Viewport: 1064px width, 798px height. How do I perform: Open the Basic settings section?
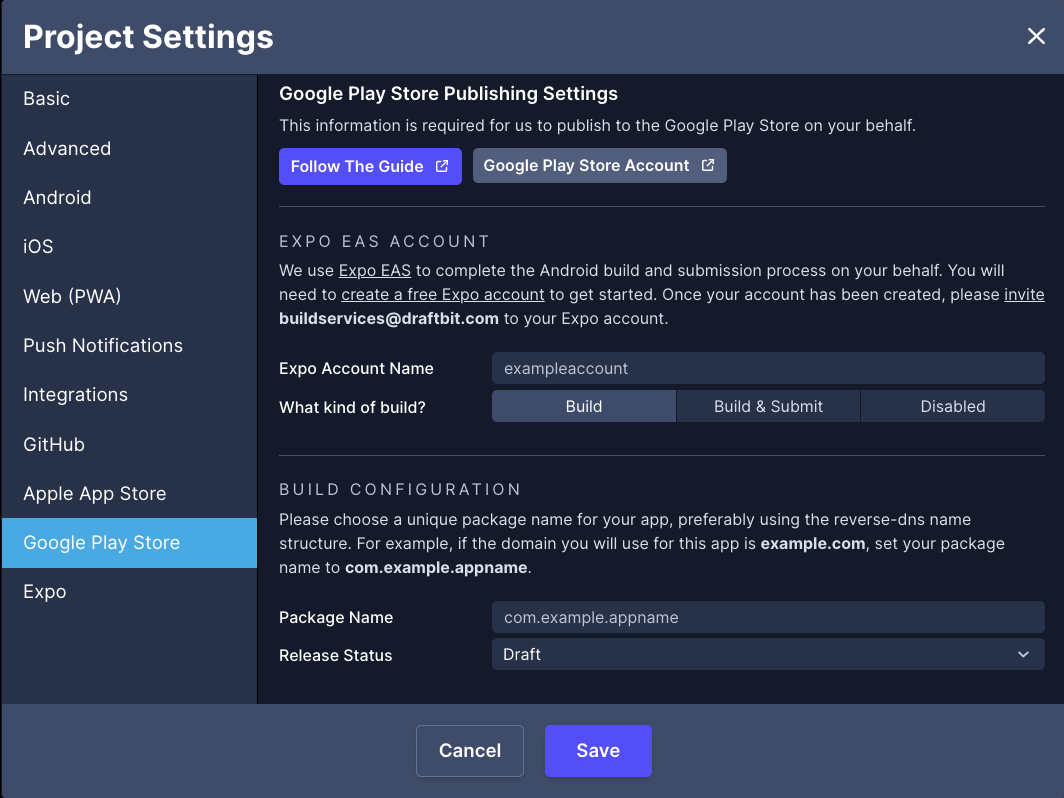coord(130,99)
